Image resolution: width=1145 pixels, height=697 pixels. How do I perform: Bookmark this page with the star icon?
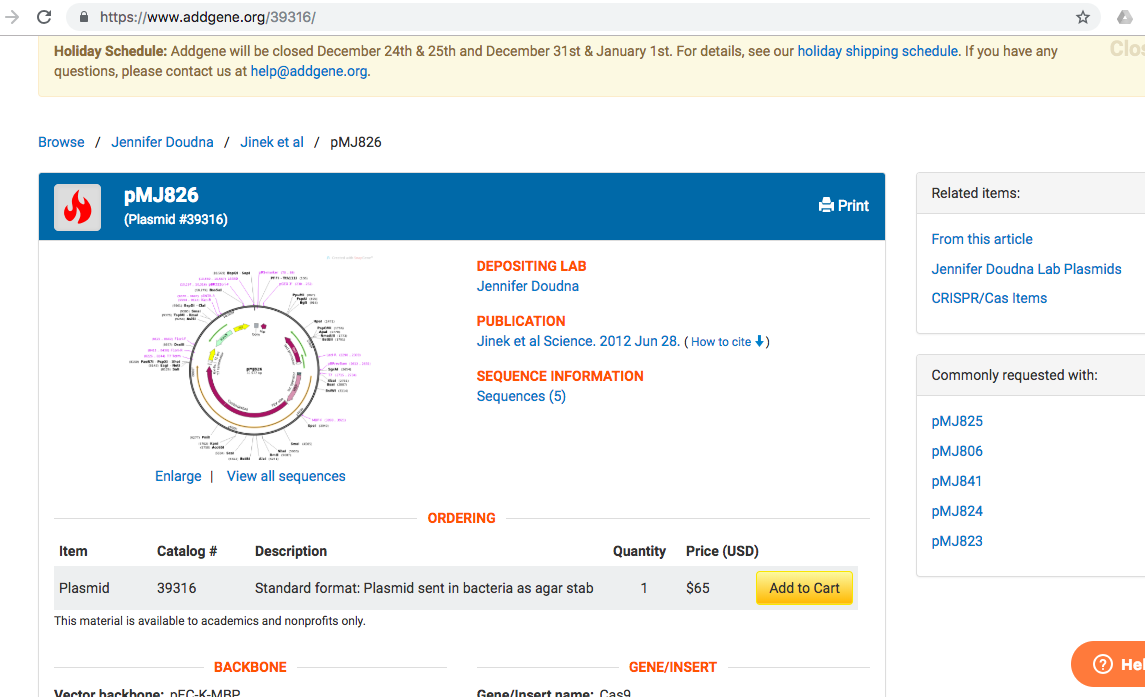click(x=1082, y=17)
